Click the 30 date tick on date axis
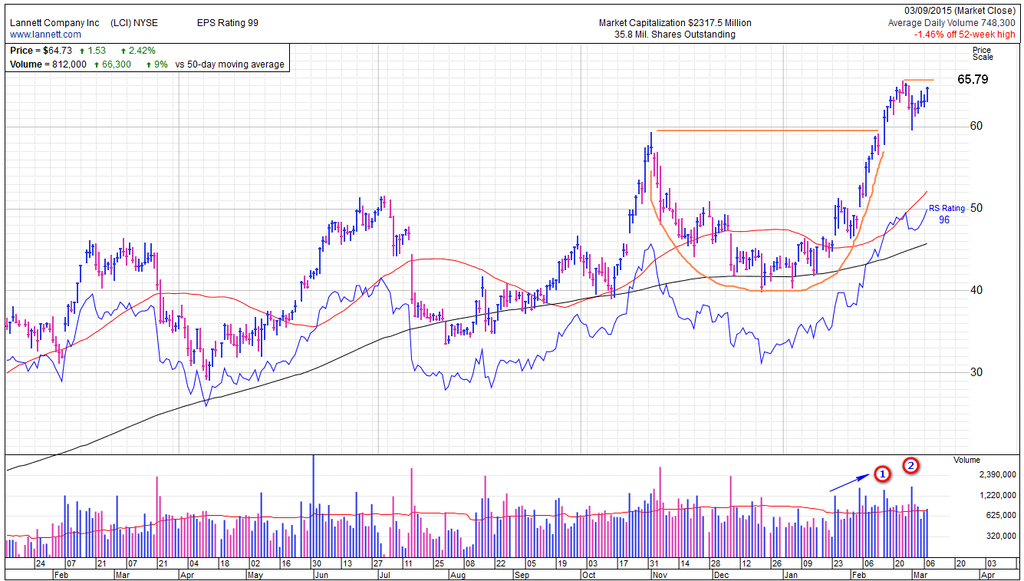The height and width of the screenshot is (581, 1024). [x=316, y=563]
